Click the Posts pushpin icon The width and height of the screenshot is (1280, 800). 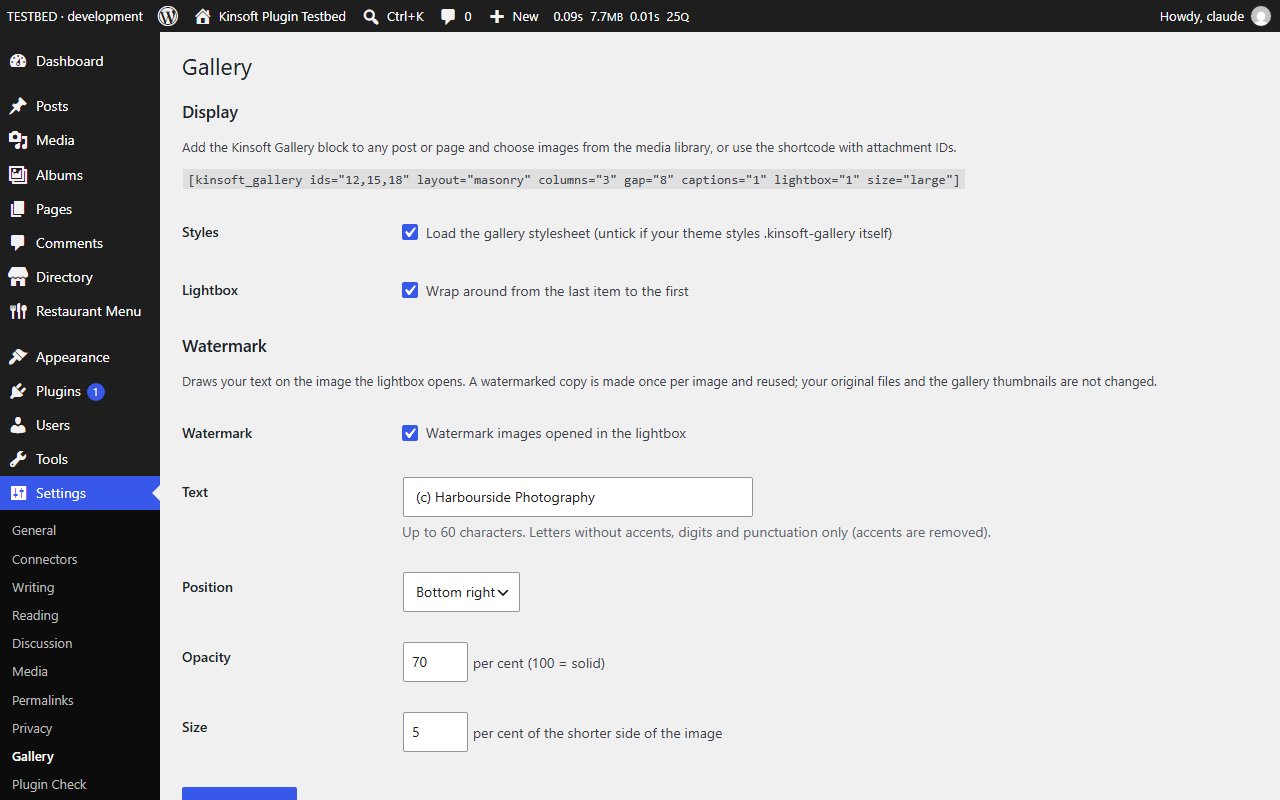coord(18,106)
